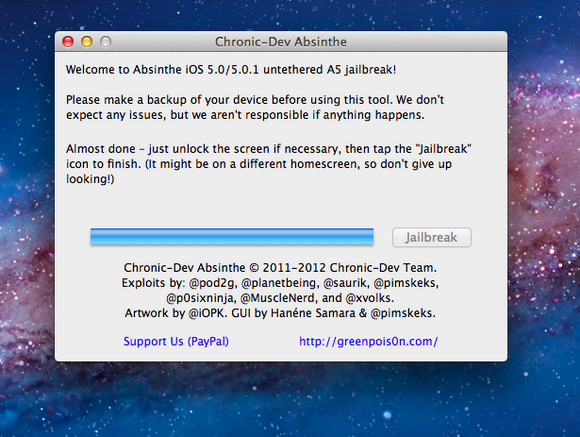The image size is (580, 437).
Task: Close the Chronic-Dev Absinthe window
Action: pos(68,41)
